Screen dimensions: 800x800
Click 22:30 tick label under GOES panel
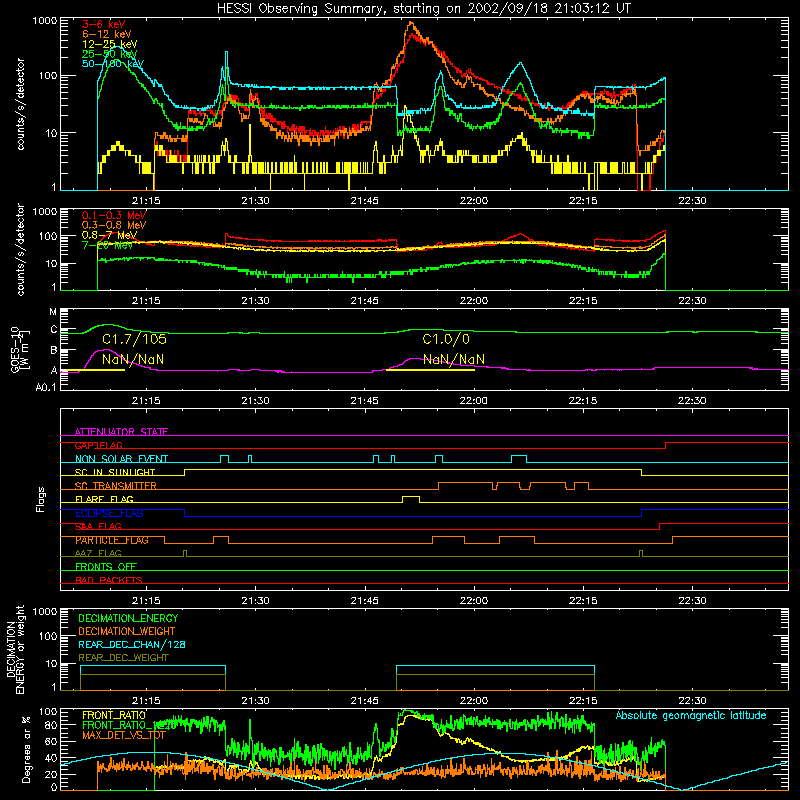[692, 401]
